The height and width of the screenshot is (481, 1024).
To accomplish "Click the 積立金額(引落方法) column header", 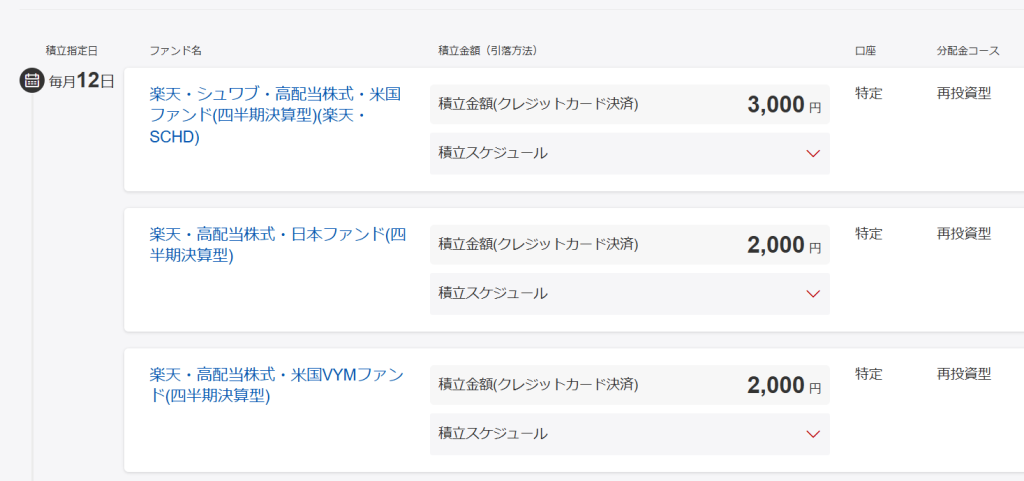I will [487, 51].
